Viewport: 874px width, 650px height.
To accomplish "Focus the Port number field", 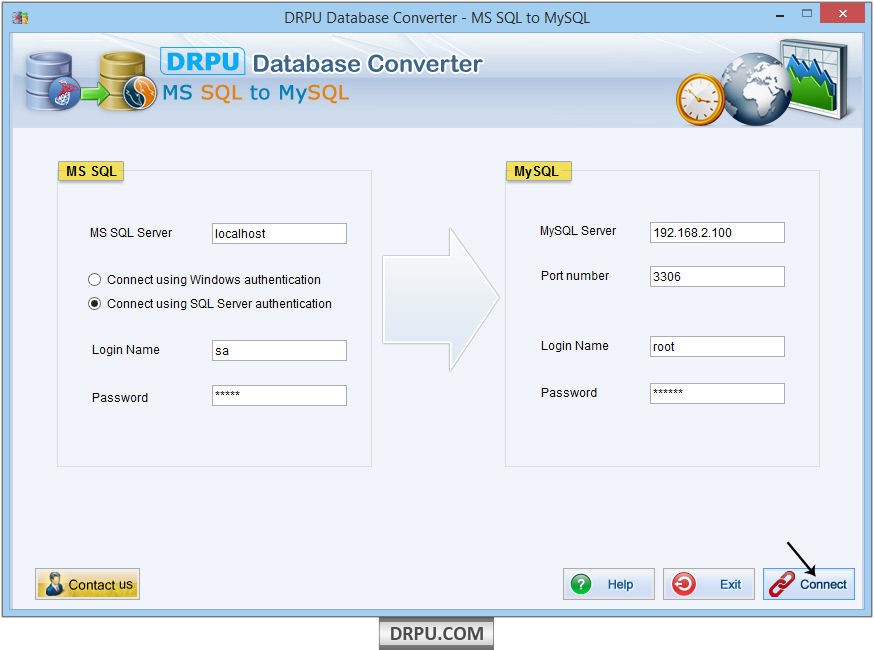I will [x=717, y=277].
